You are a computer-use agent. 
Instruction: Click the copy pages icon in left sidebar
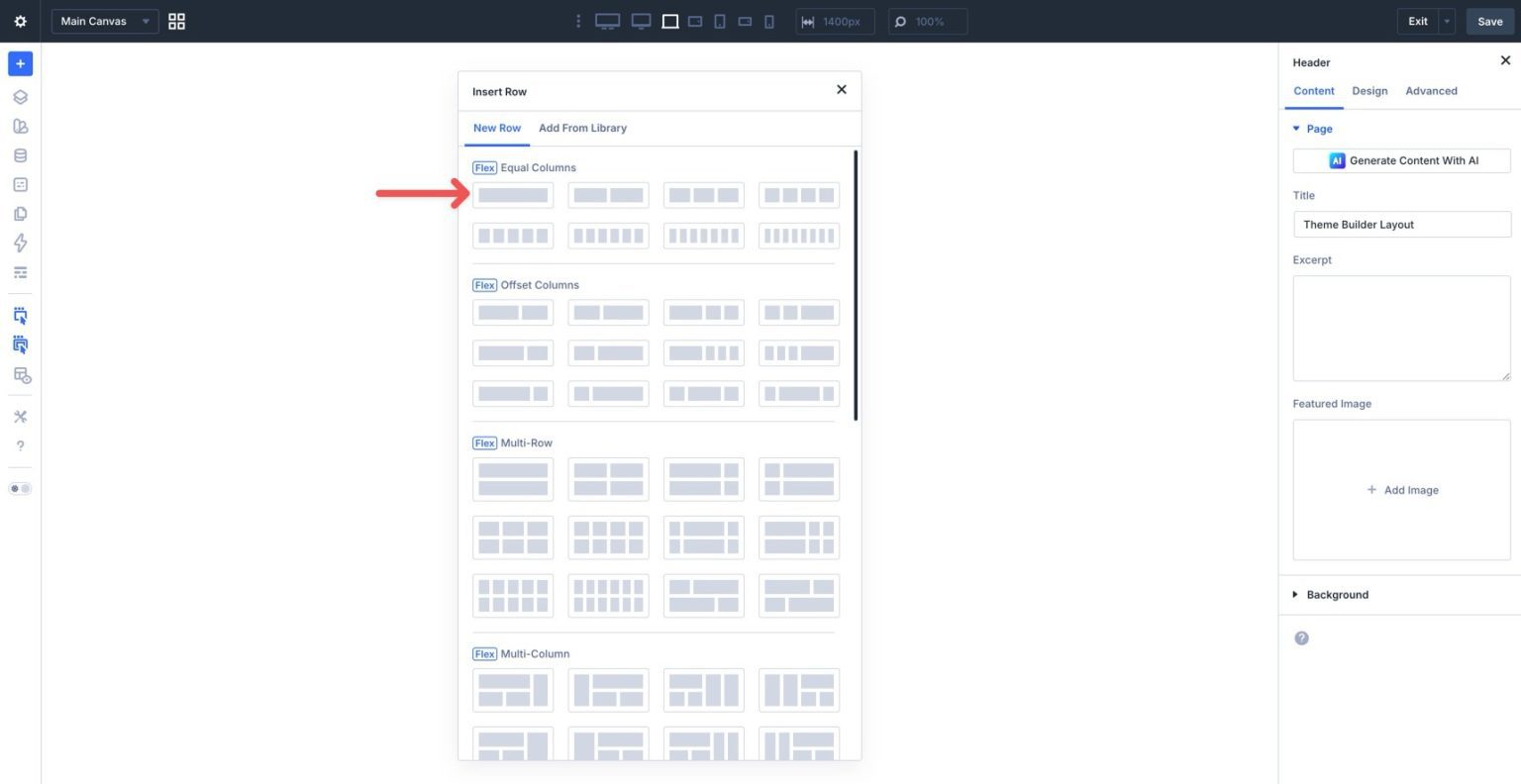[x=20, y=214]
